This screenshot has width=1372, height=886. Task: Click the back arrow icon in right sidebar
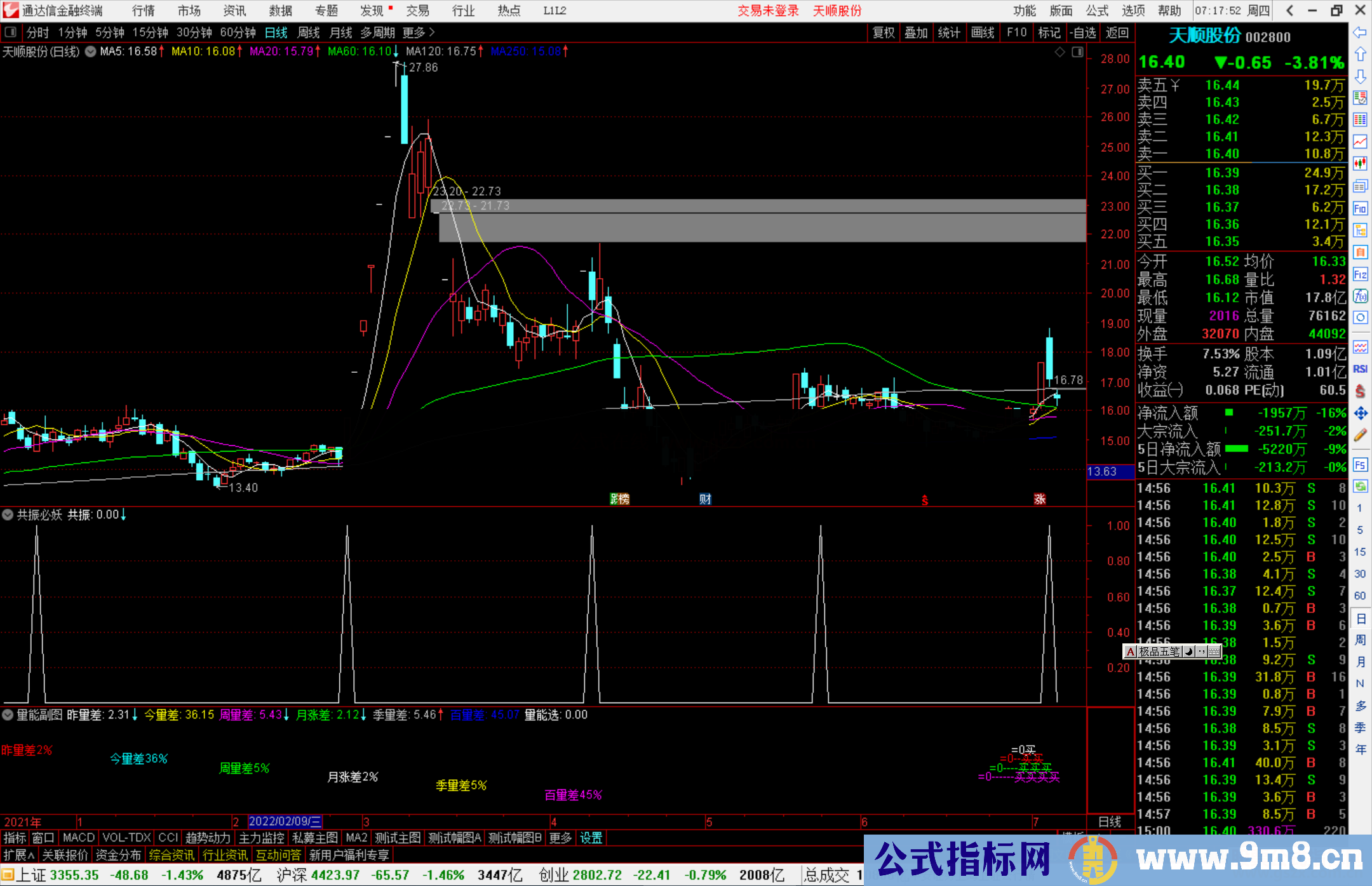[1360, 32]
